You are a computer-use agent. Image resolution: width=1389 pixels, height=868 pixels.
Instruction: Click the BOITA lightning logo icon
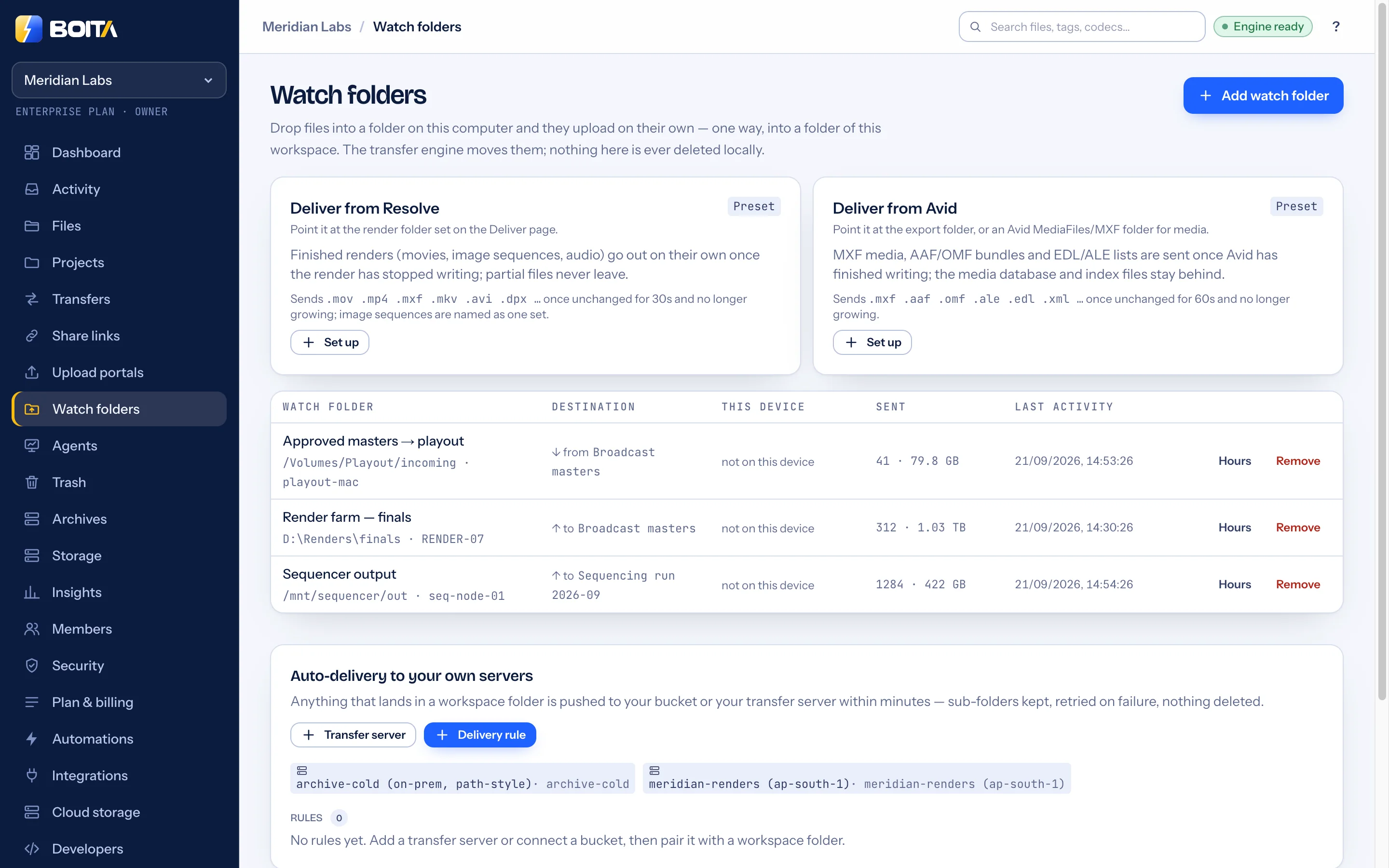pos(29,29)
